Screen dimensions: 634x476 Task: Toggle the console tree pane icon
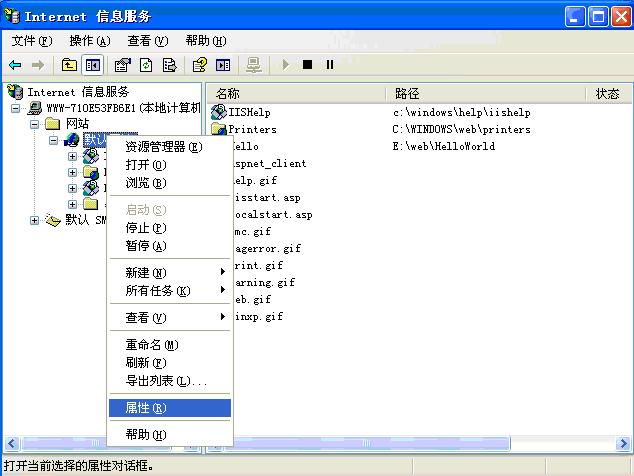tap(93, 65)
